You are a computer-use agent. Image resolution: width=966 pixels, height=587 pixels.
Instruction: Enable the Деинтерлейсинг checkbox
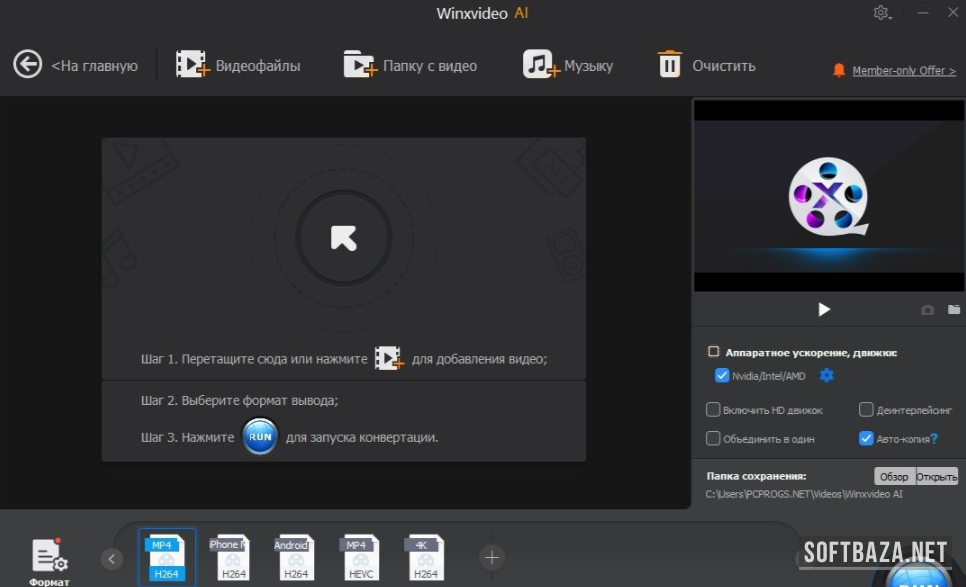click(866, 410)
